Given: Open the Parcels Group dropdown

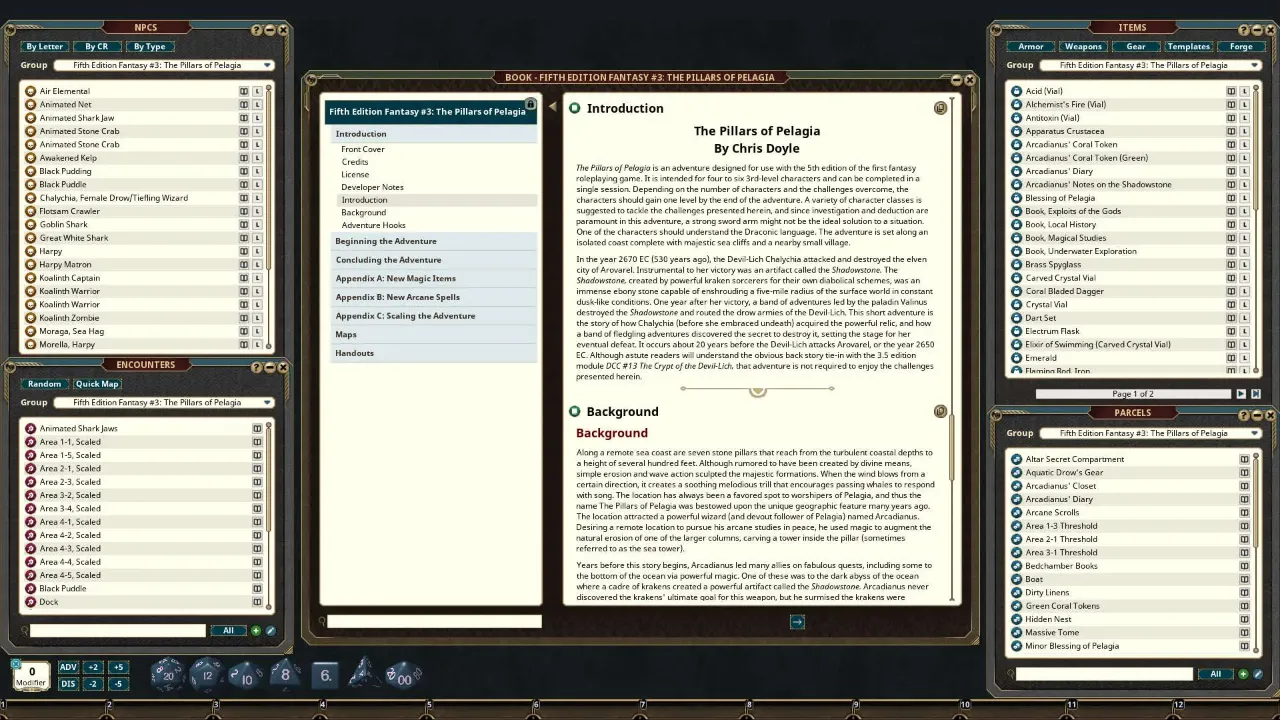Looking at the screenshot, I should (1150, 433).
